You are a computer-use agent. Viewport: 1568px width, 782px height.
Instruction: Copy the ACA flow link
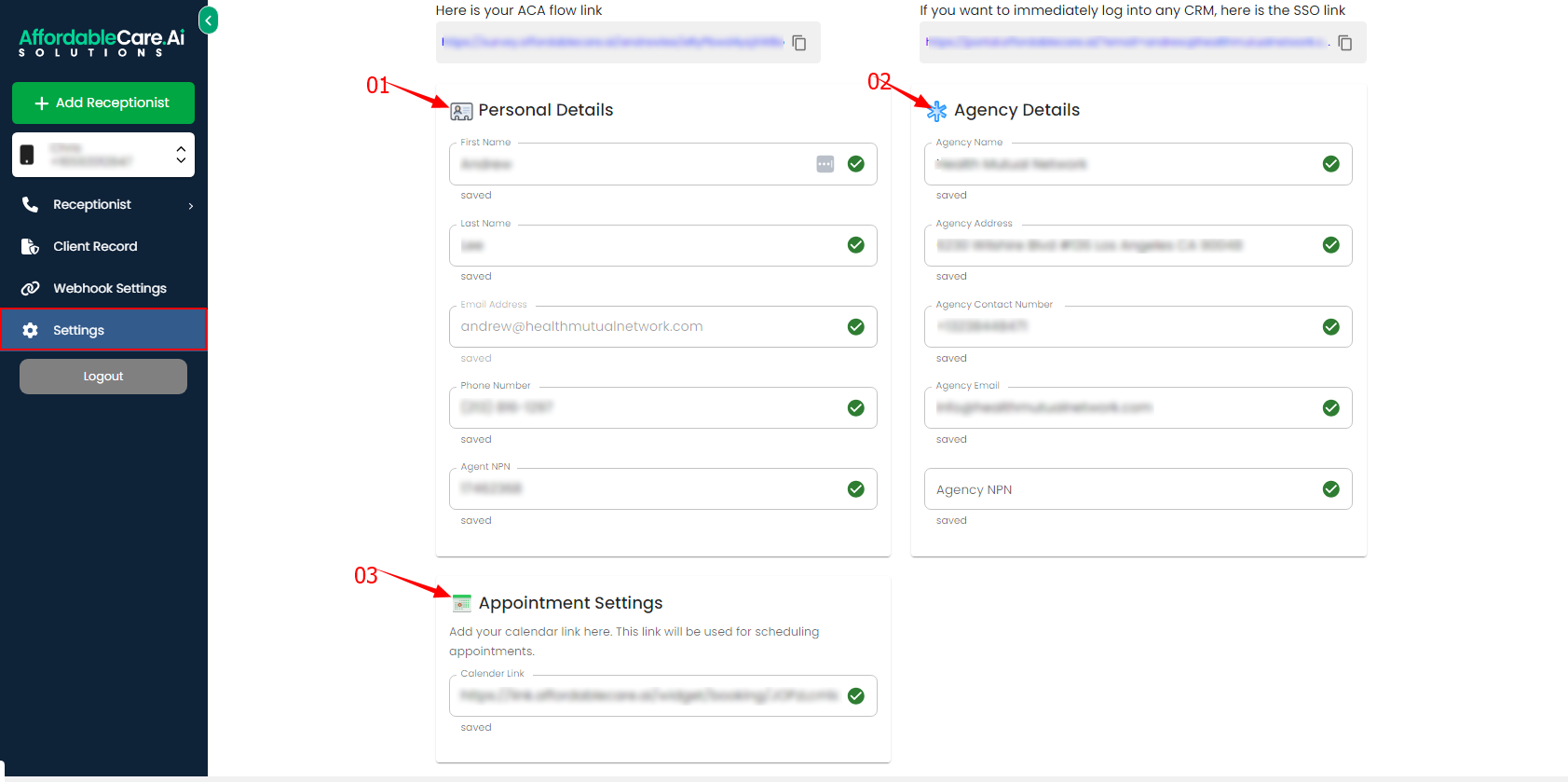(798, 43)
